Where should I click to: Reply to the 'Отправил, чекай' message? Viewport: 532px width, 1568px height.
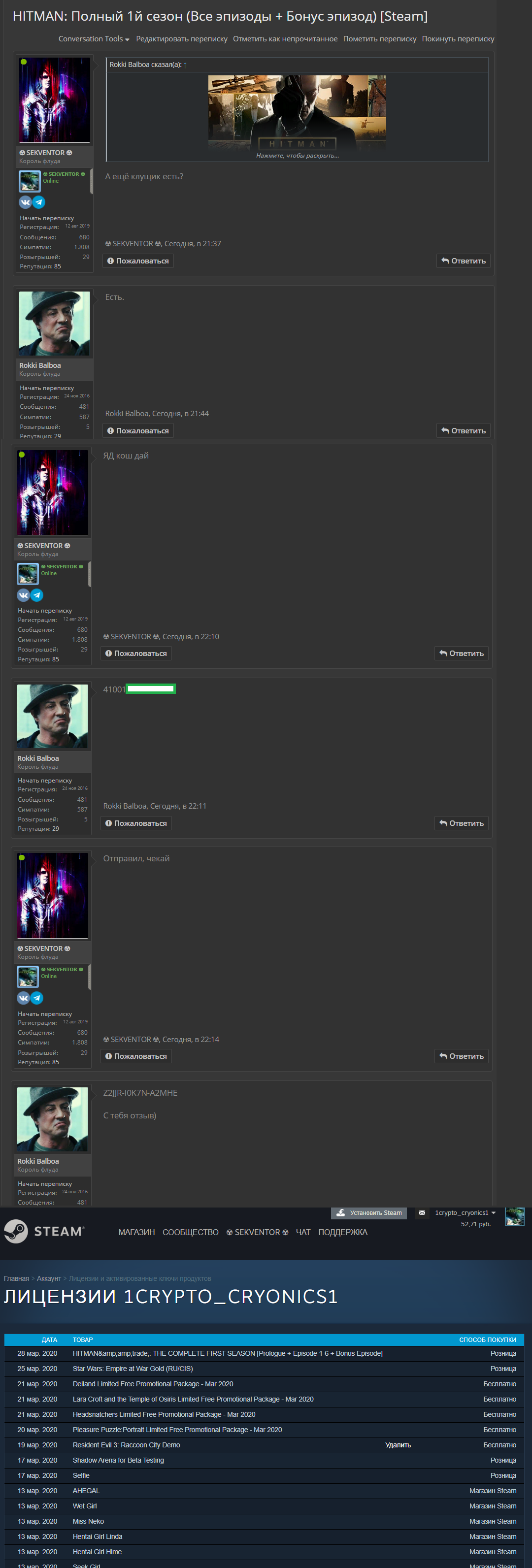coord(462,1056)
